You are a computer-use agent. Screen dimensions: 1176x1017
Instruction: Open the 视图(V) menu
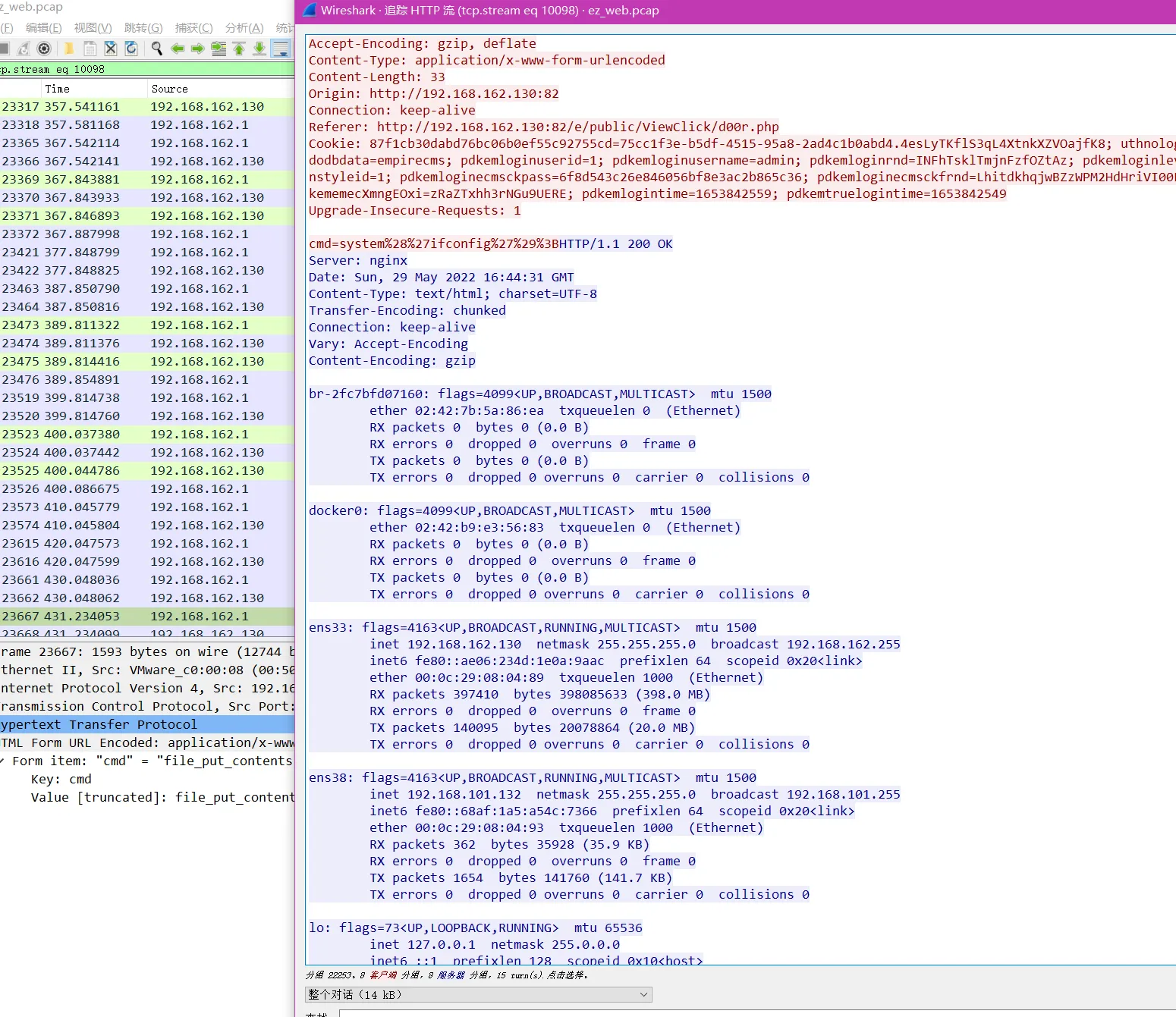tap(93, 28)
